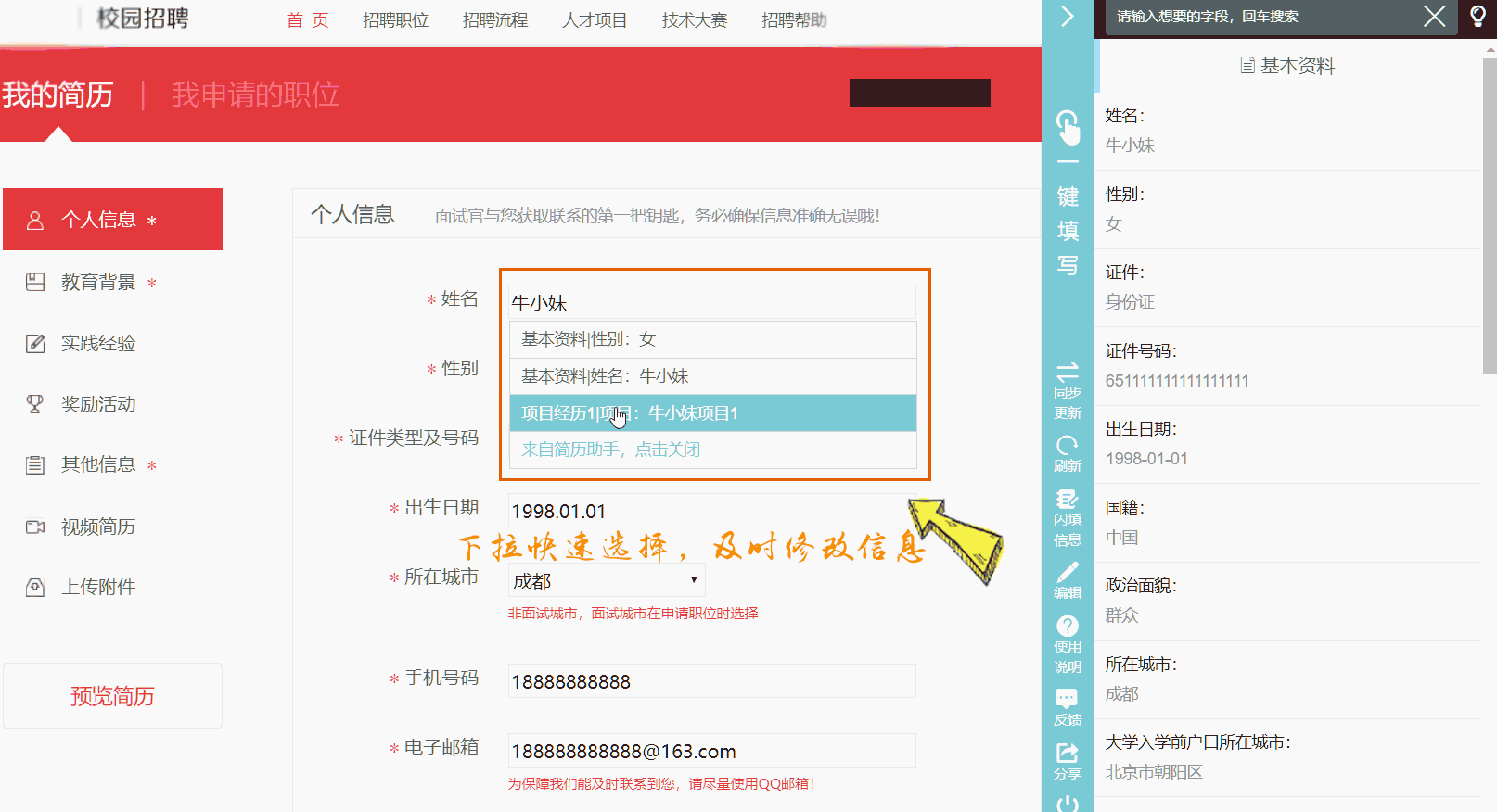Close suggestions via 来自简历助手，点击关闭

713,450
